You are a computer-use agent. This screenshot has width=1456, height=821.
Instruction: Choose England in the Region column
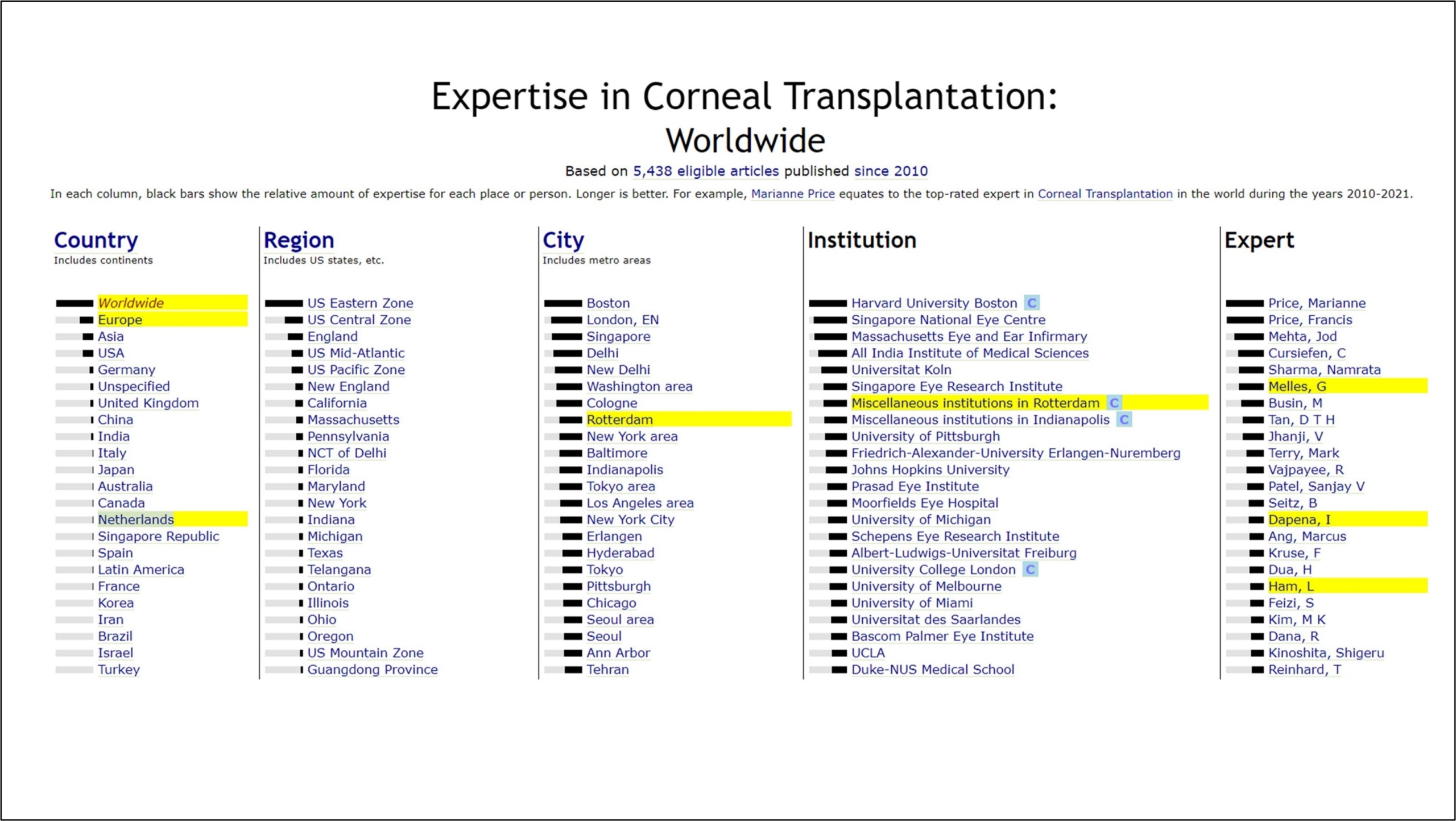(333, 336)
